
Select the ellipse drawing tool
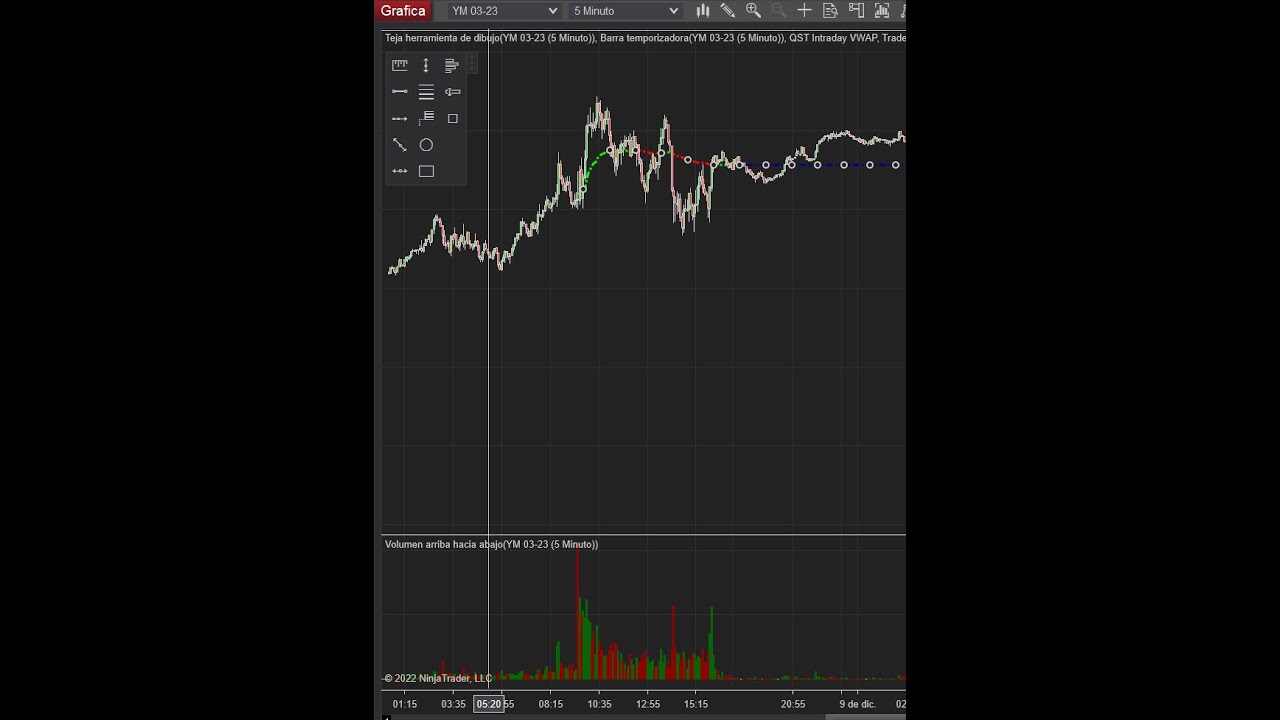tap(426, 145)
